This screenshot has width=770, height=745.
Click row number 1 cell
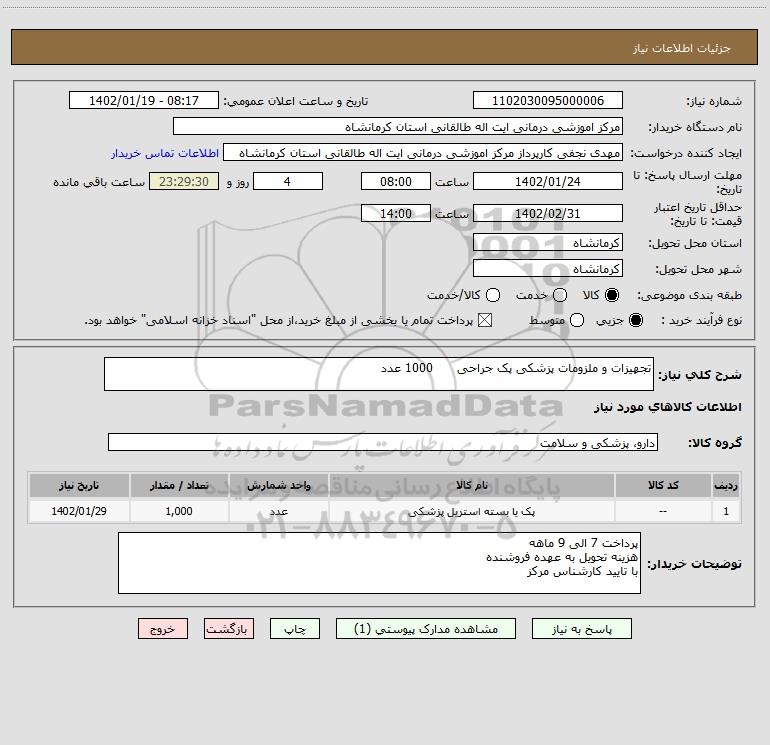click(726, 511)
